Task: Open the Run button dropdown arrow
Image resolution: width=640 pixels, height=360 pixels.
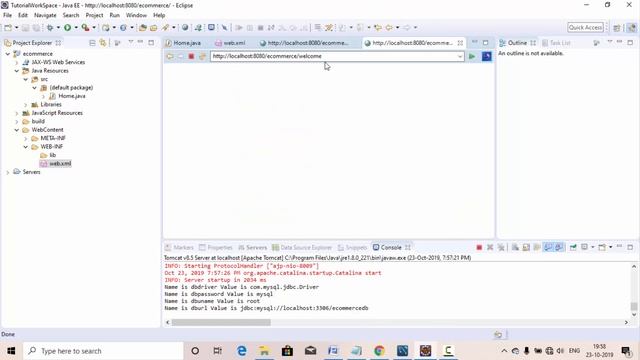Action: point(76,27)
